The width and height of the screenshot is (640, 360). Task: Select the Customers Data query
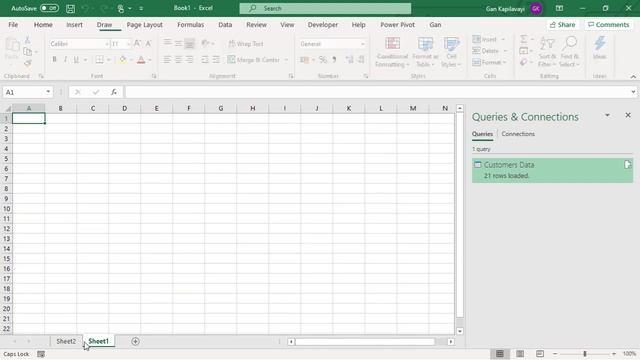552,170
